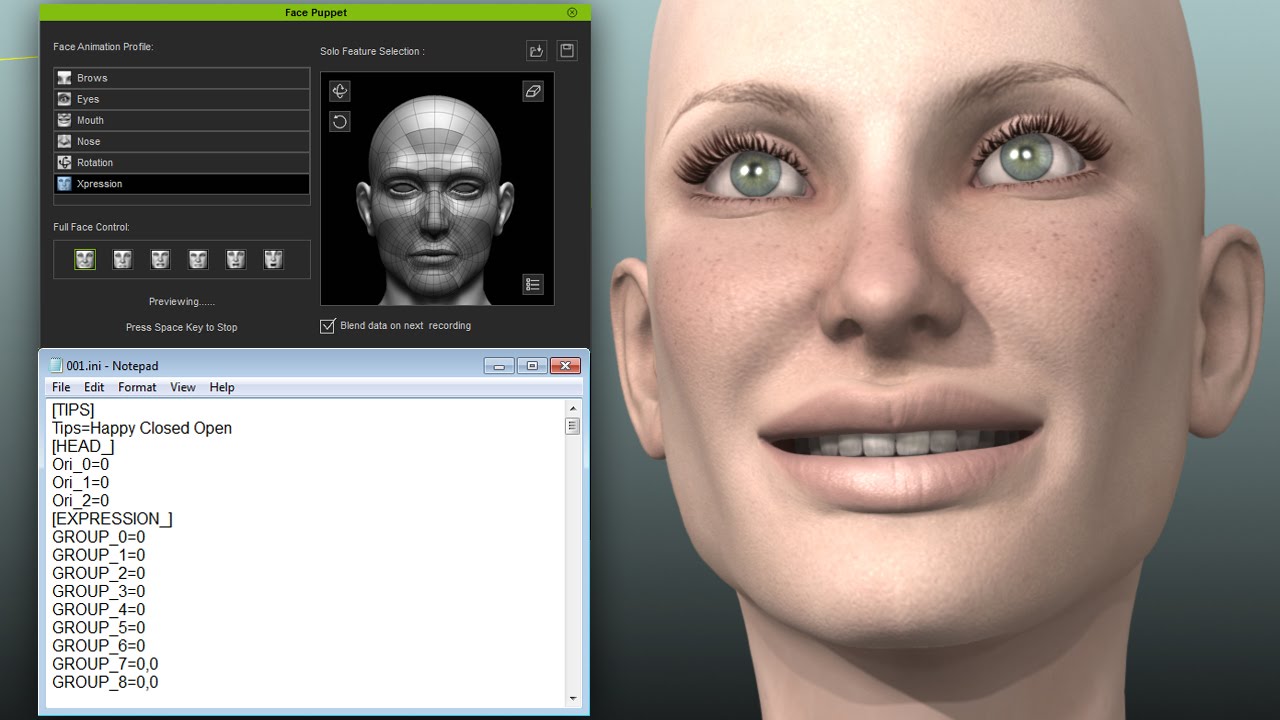This screenshot has height=720, width=1280.
Task: Open the Edit menu in Notepad
Action: 94,387
